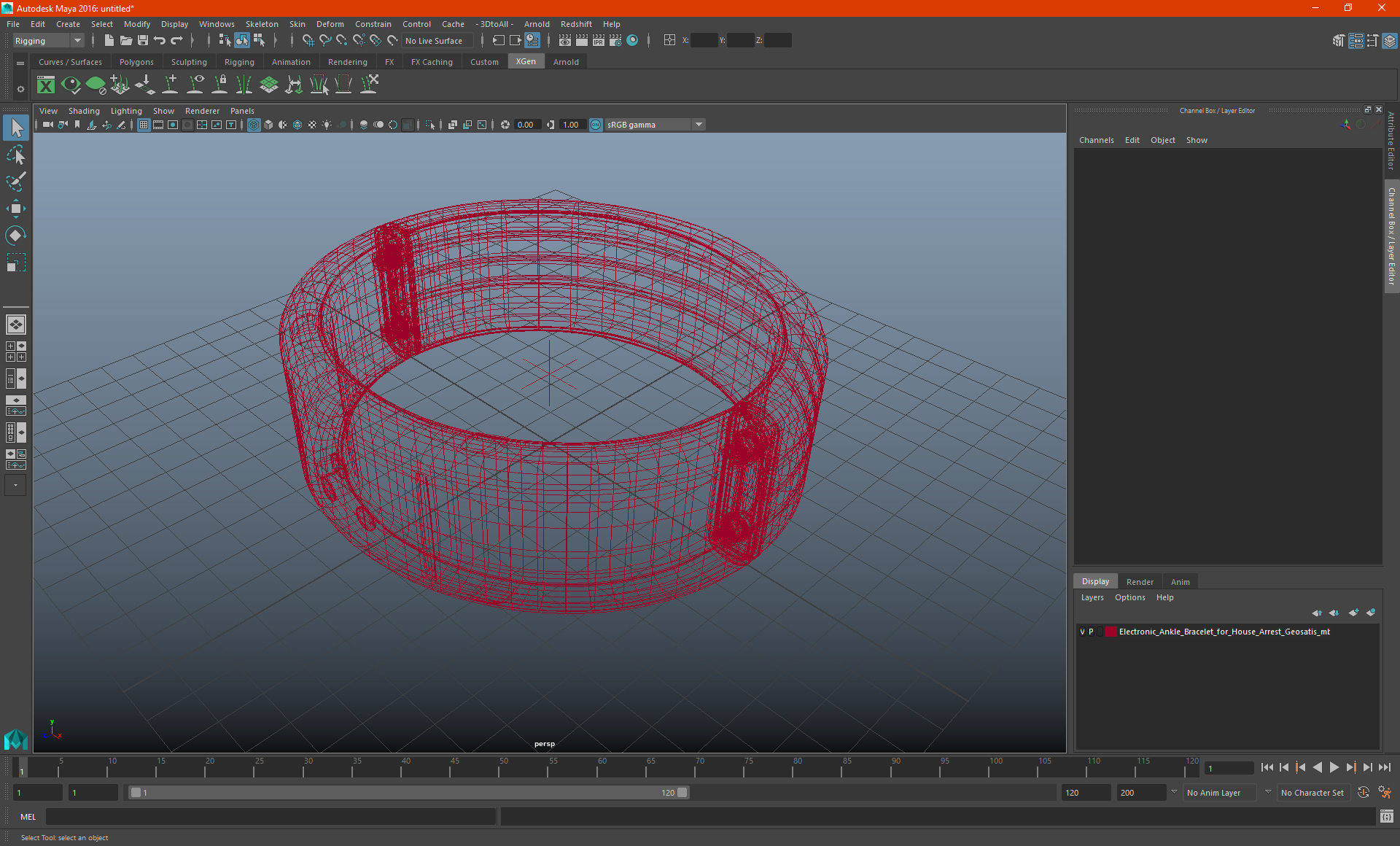Open a scene with folder icon
The width and height of the screenshot is (1400, 846).
[x=126, y=41]
